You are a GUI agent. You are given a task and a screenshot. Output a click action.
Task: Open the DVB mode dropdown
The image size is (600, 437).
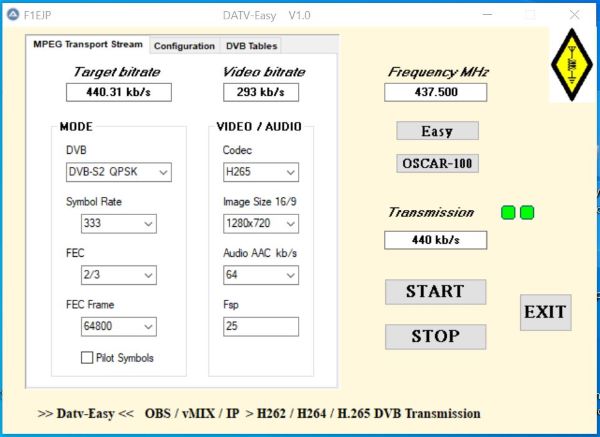coord(119,172)
